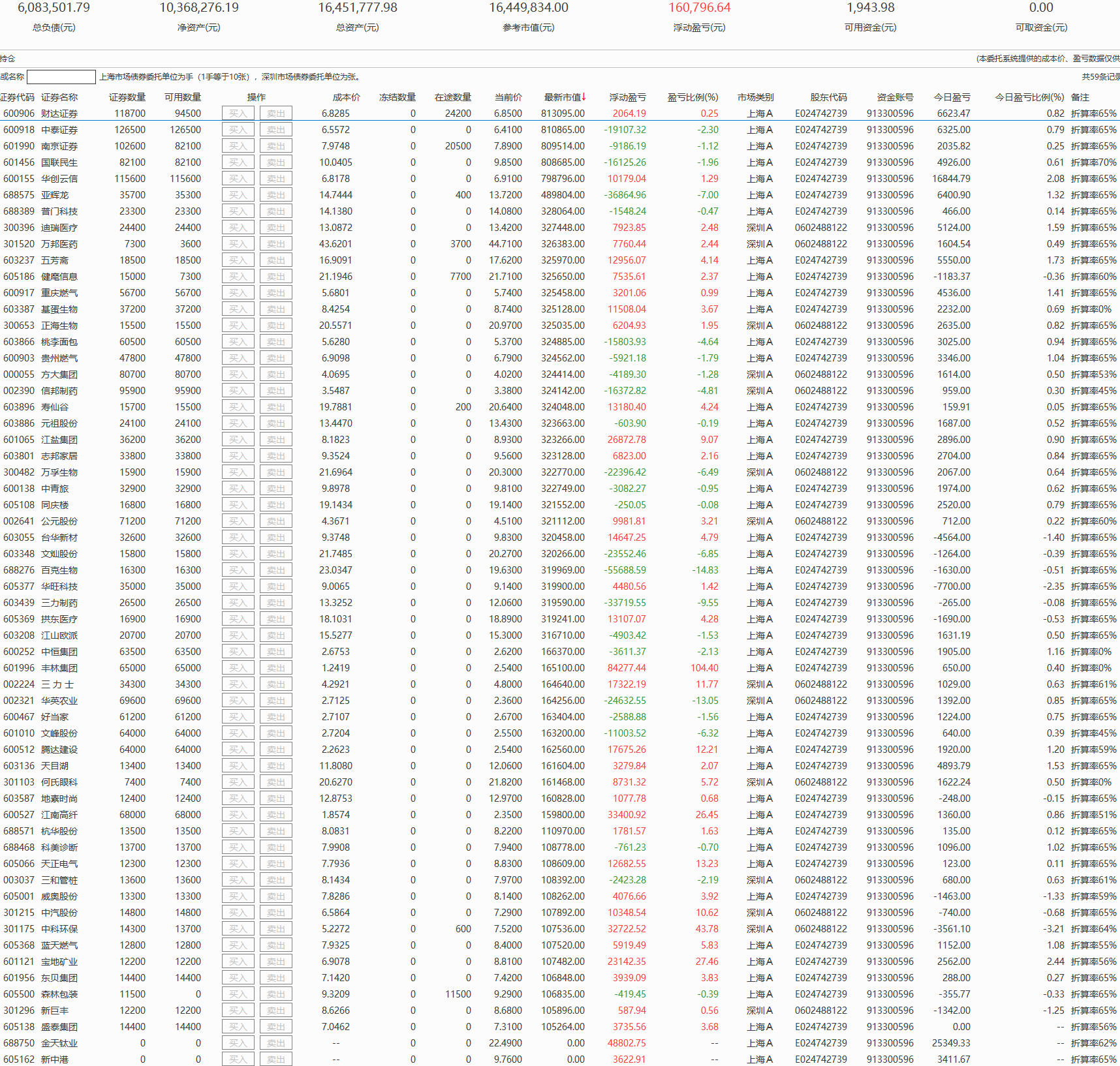This screenshot has height=1066, width=1120.
Task: Select stock code 600138 in the list
Action: pyautogui.click(x=19, y=489)
